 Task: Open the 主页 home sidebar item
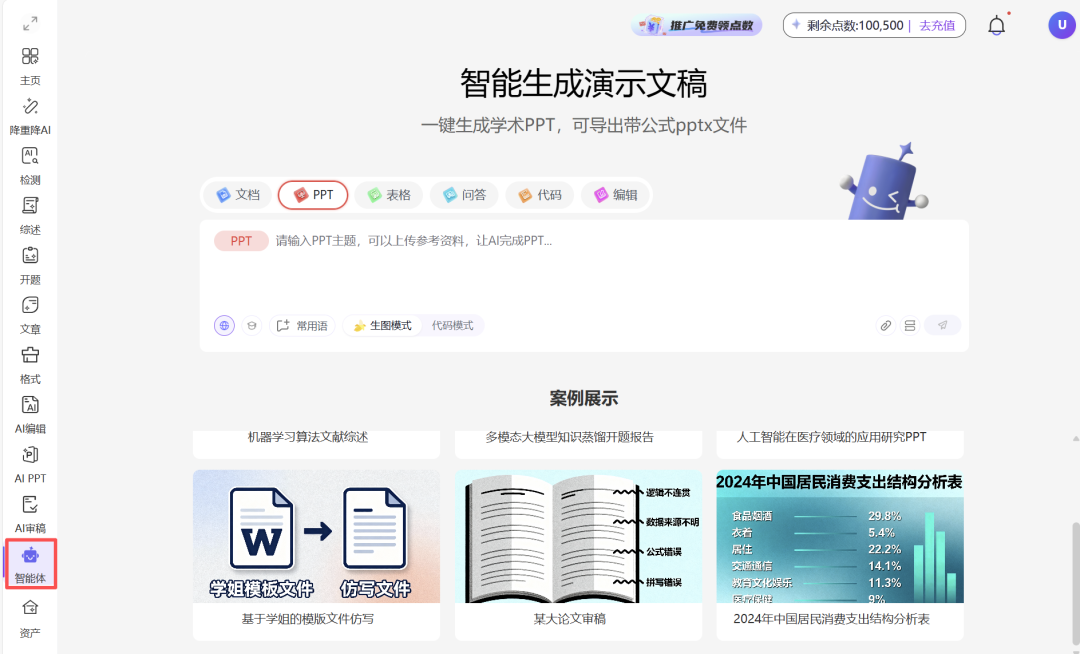(x=30, y=66)
